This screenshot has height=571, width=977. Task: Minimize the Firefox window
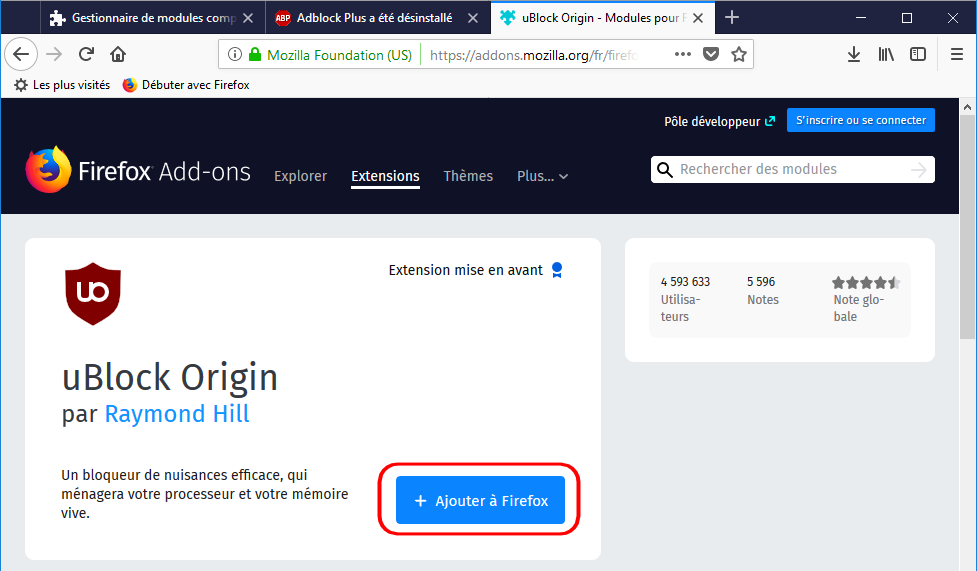(x=861, y=17)
